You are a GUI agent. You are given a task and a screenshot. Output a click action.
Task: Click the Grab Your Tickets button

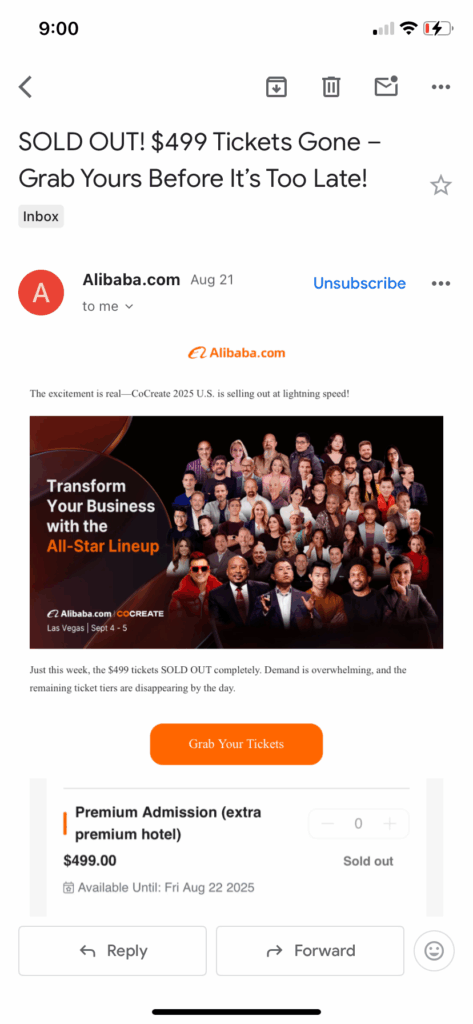click(236, 744)
